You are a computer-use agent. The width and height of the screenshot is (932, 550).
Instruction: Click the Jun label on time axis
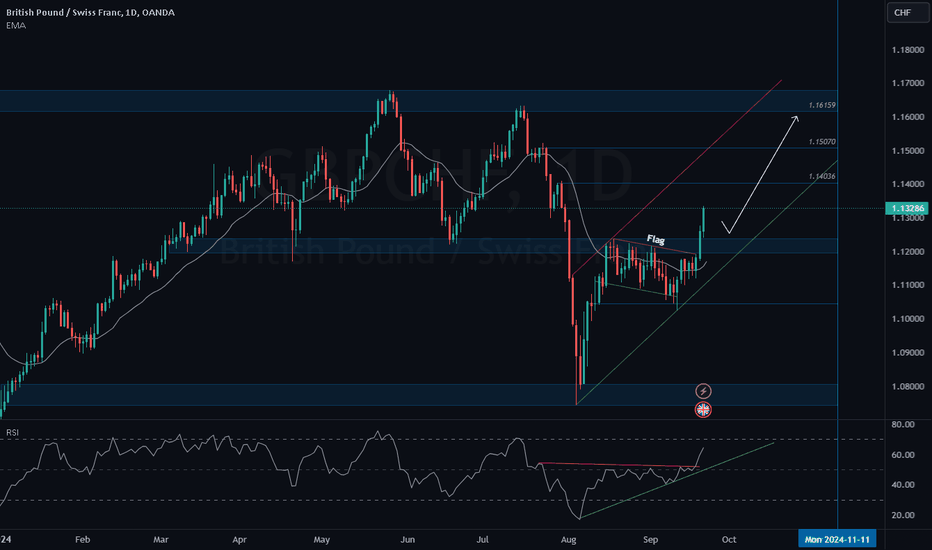407,540
